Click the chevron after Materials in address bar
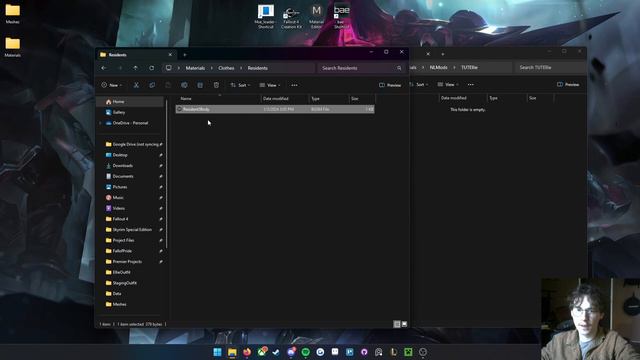640x360 pixels. point(211,68)
